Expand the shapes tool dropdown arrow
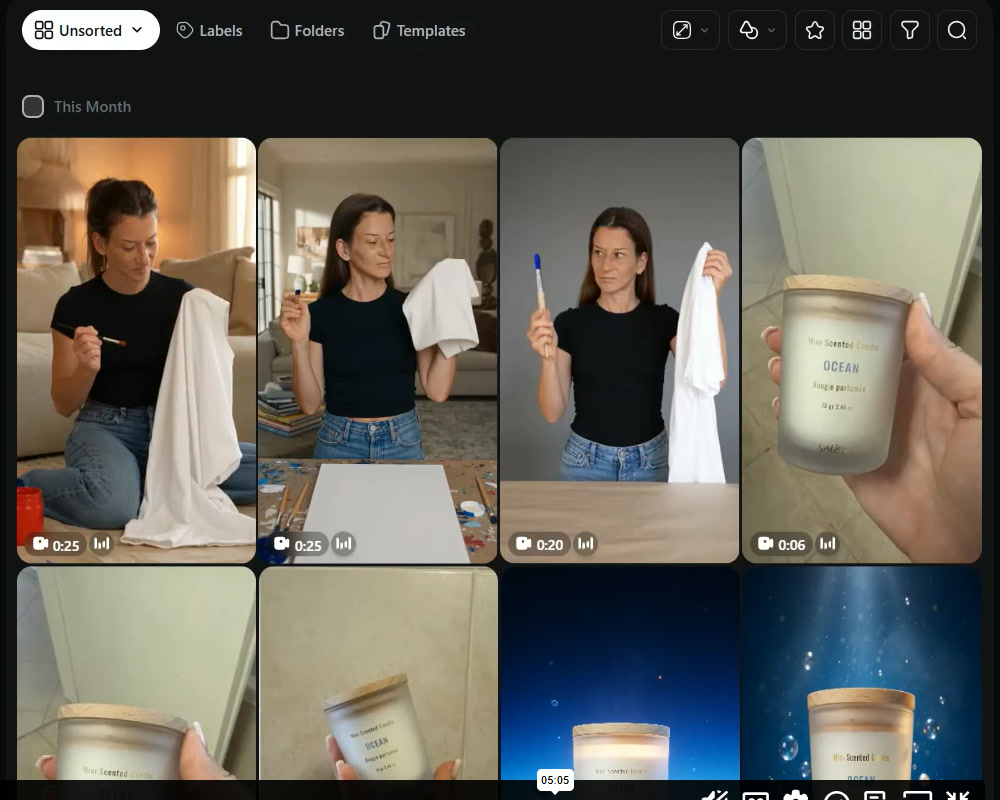 tap(772, 30)
